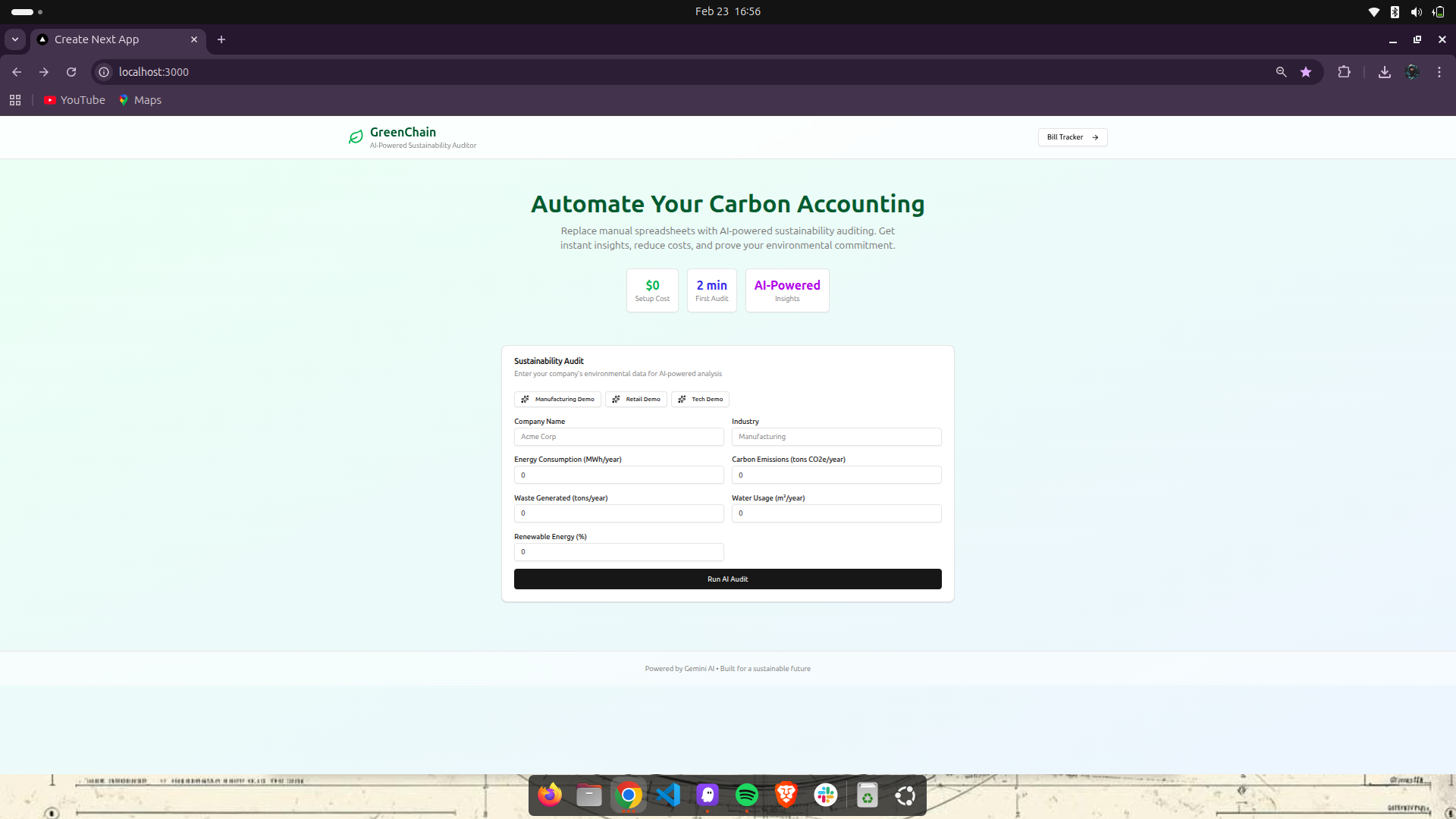Click the Company Name input field
Image resolution: width=1456 pixels, height=819 pixels.
pos(619,437)
